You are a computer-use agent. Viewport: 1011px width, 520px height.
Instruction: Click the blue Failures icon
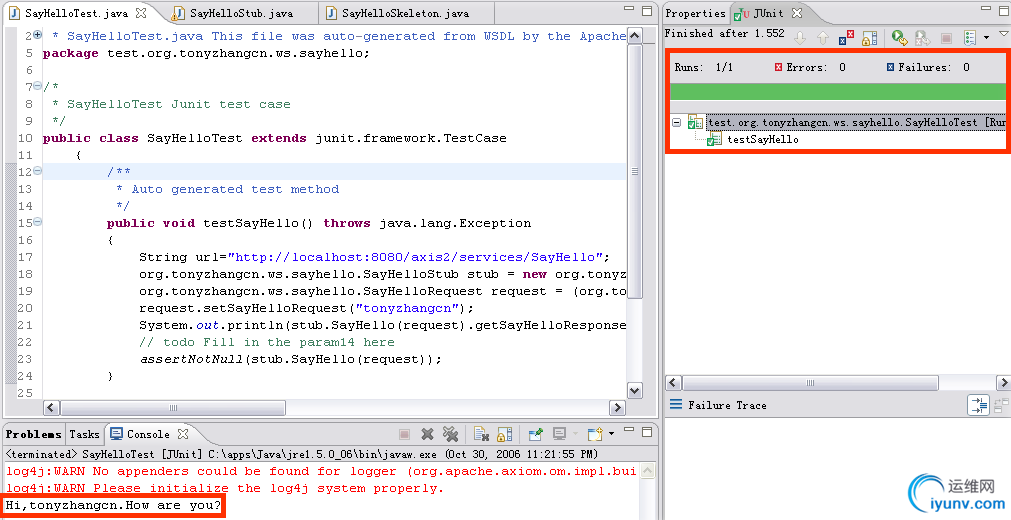click(x=890, y=67)
